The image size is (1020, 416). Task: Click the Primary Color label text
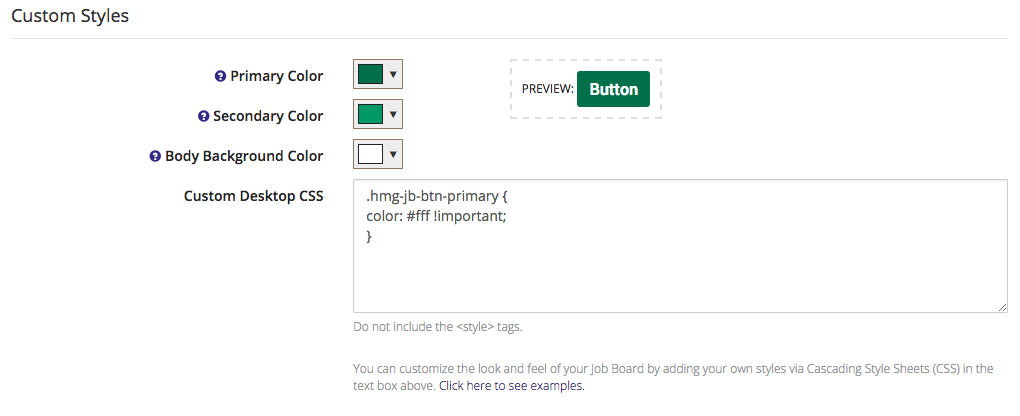click(276, 76)
